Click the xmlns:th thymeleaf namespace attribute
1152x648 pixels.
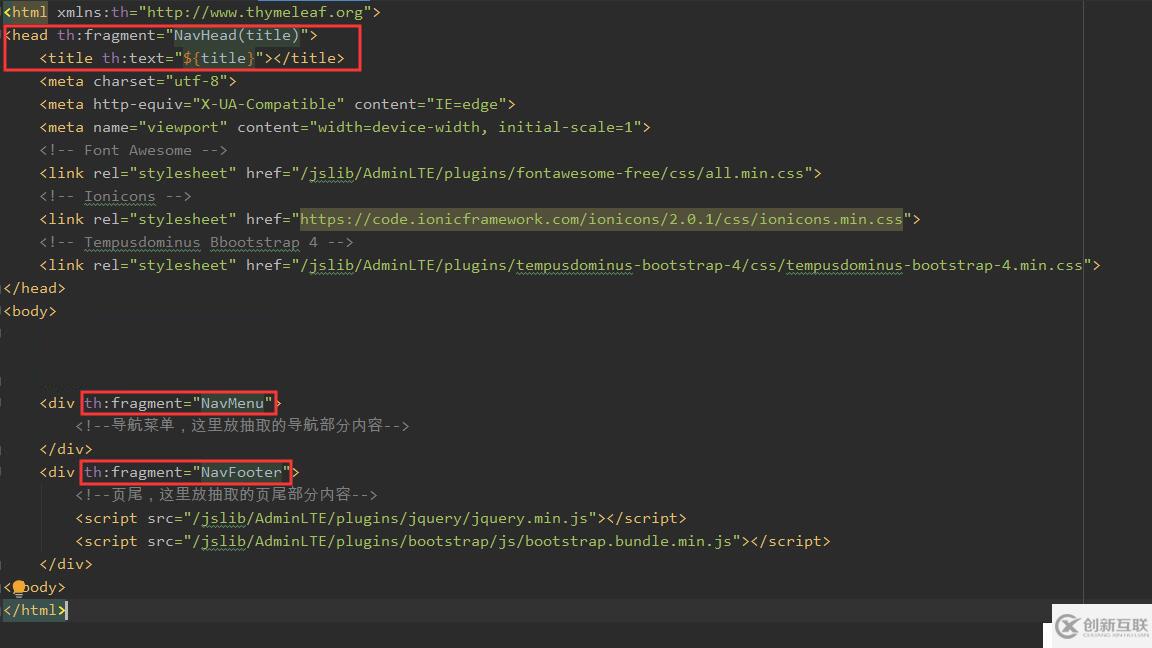click(x=214, y=12)
